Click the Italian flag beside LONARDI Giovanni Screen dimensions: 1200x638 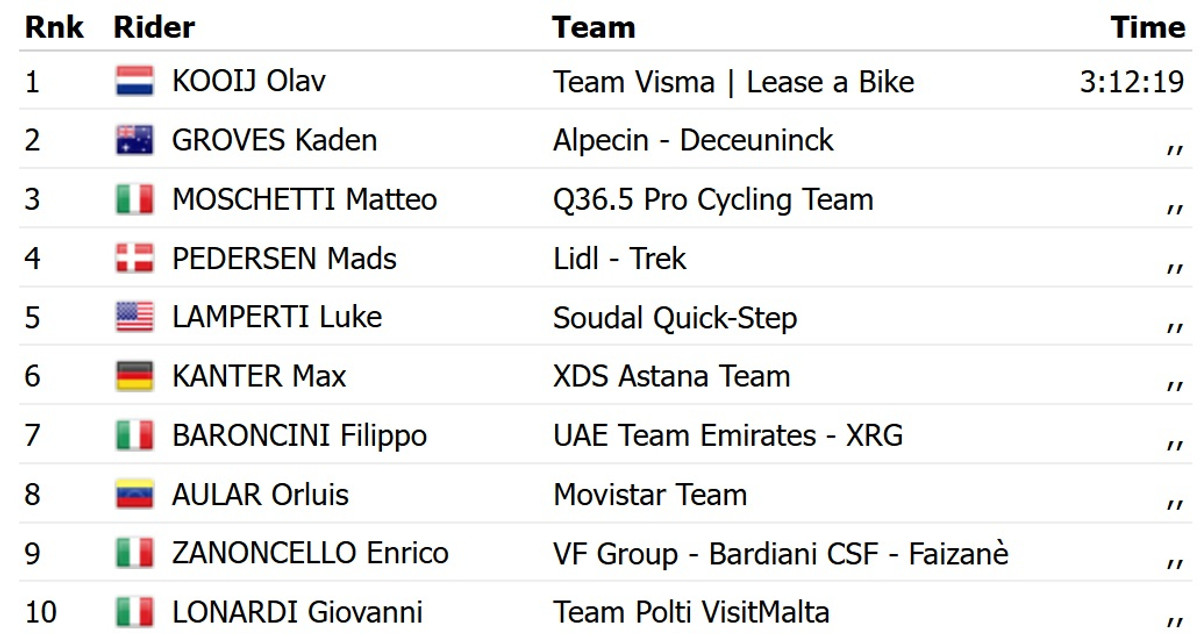(134, 611)
